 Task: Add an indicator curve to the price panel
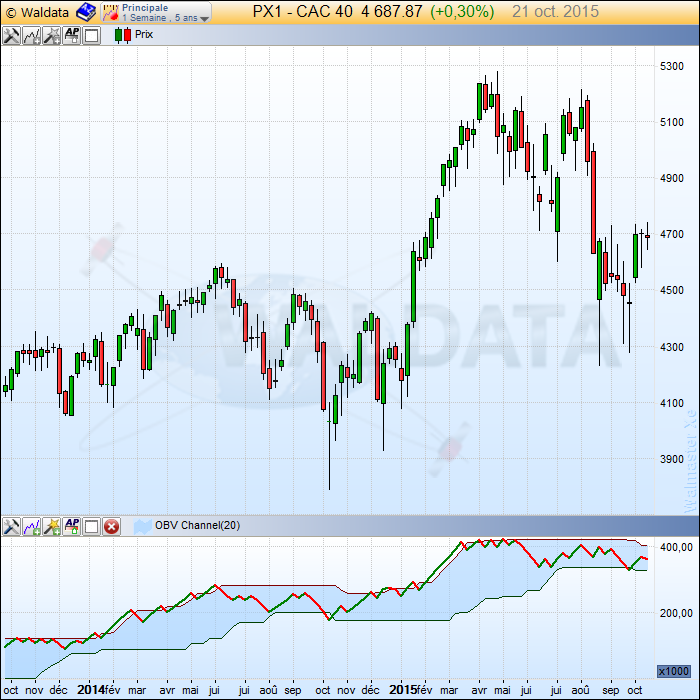click(x=31, y=35)
